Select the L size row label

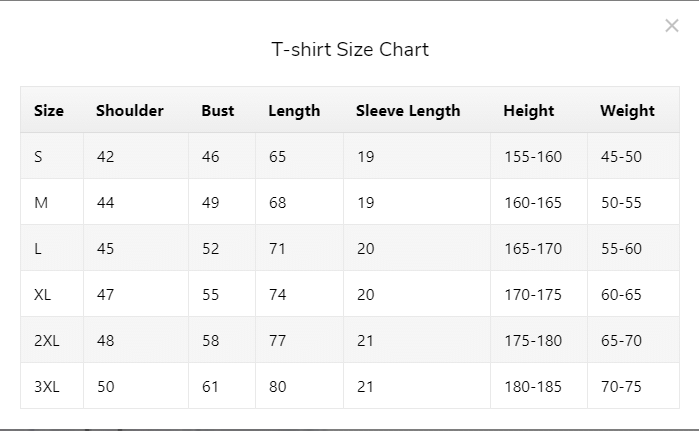pyautogui.click(x=38, y=249)
